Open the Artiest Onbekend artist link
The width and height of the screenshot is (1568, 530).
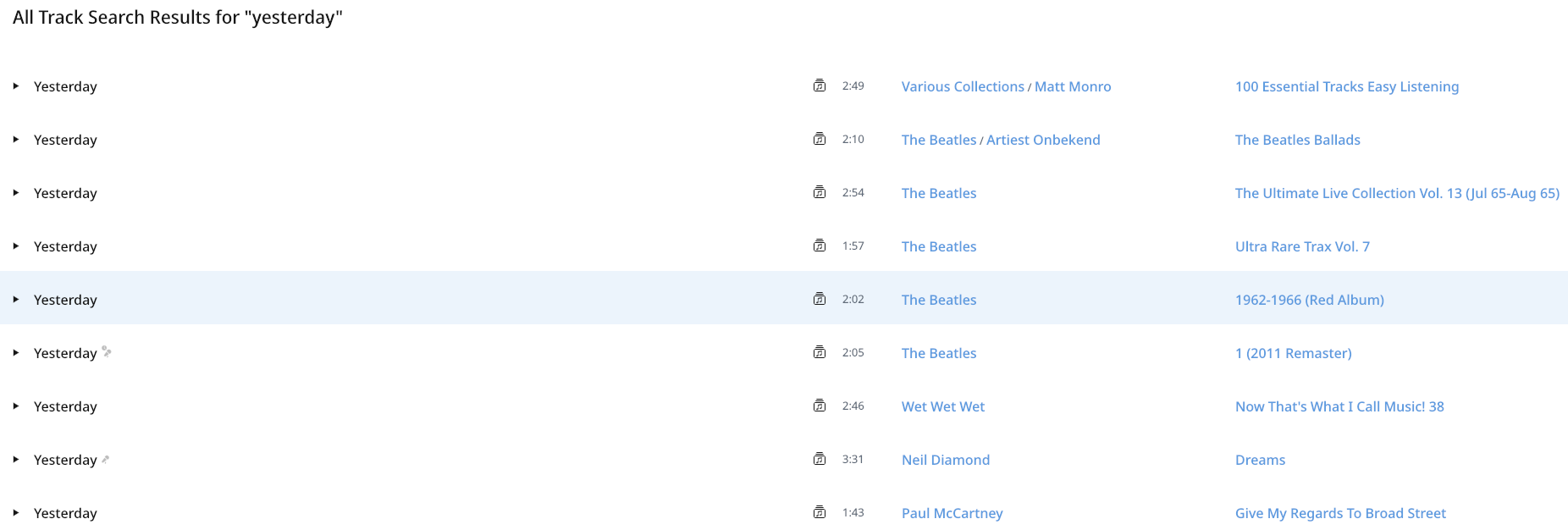click(x=1043, y=140)
